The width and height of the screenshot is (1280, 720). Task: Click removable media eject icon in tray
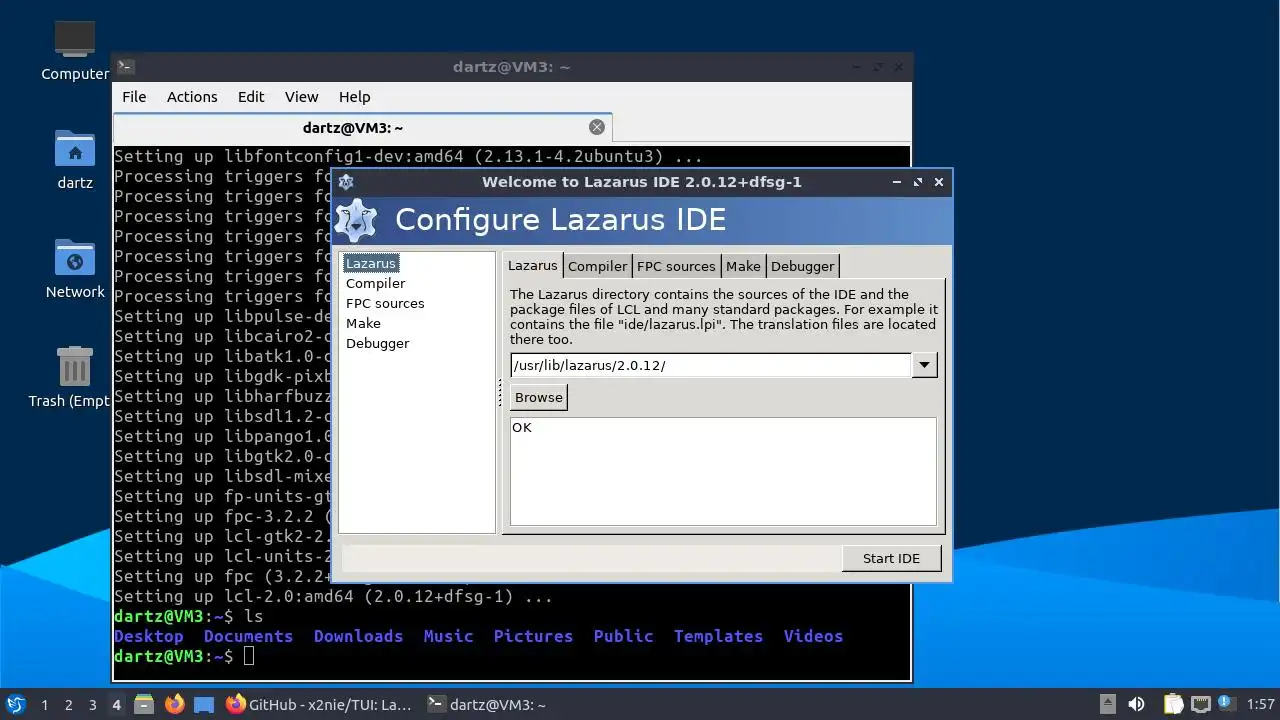click(x=1108, y=704)
